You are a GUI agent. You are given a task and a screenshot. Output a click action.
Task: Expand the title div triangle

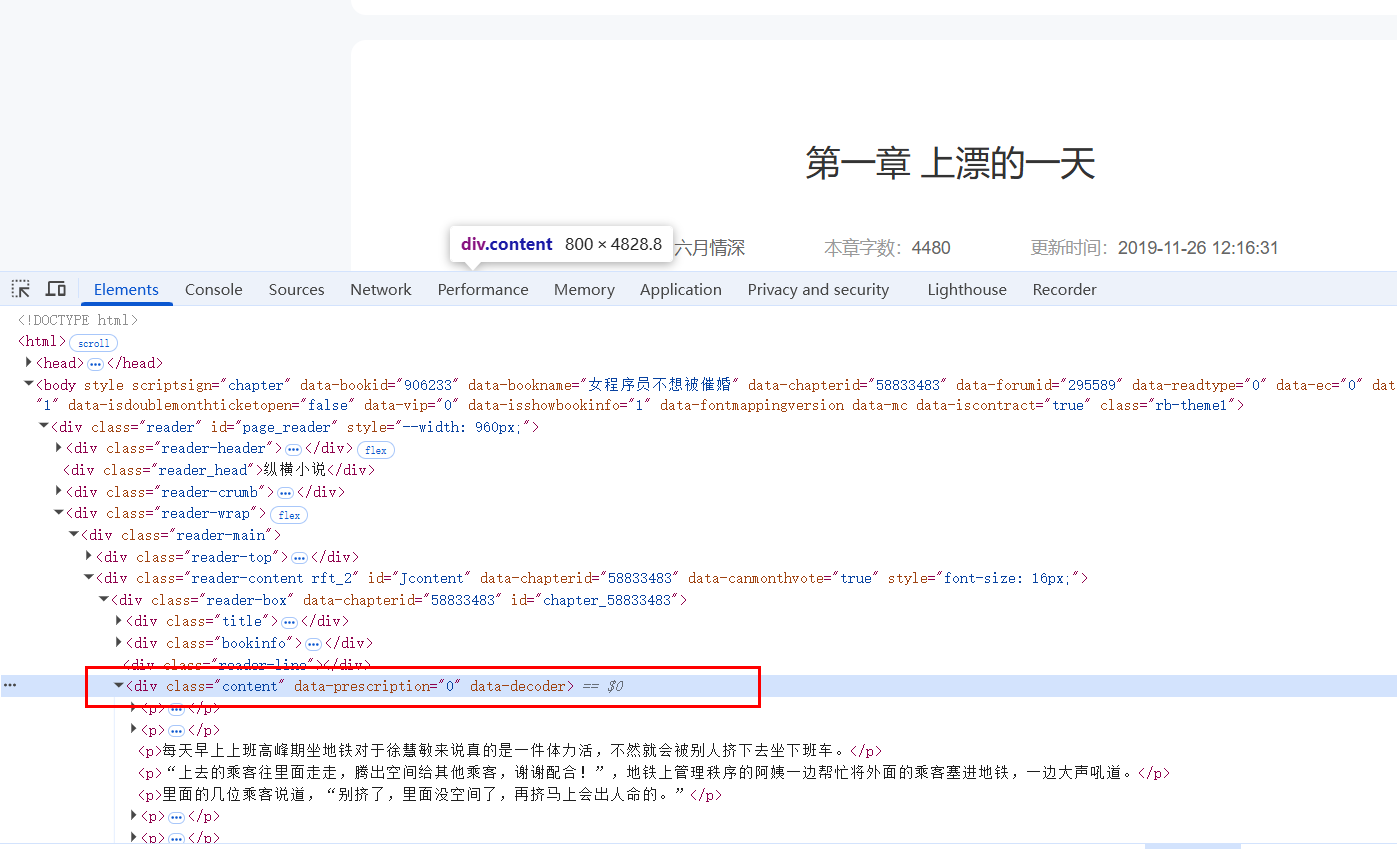[119, 621]
